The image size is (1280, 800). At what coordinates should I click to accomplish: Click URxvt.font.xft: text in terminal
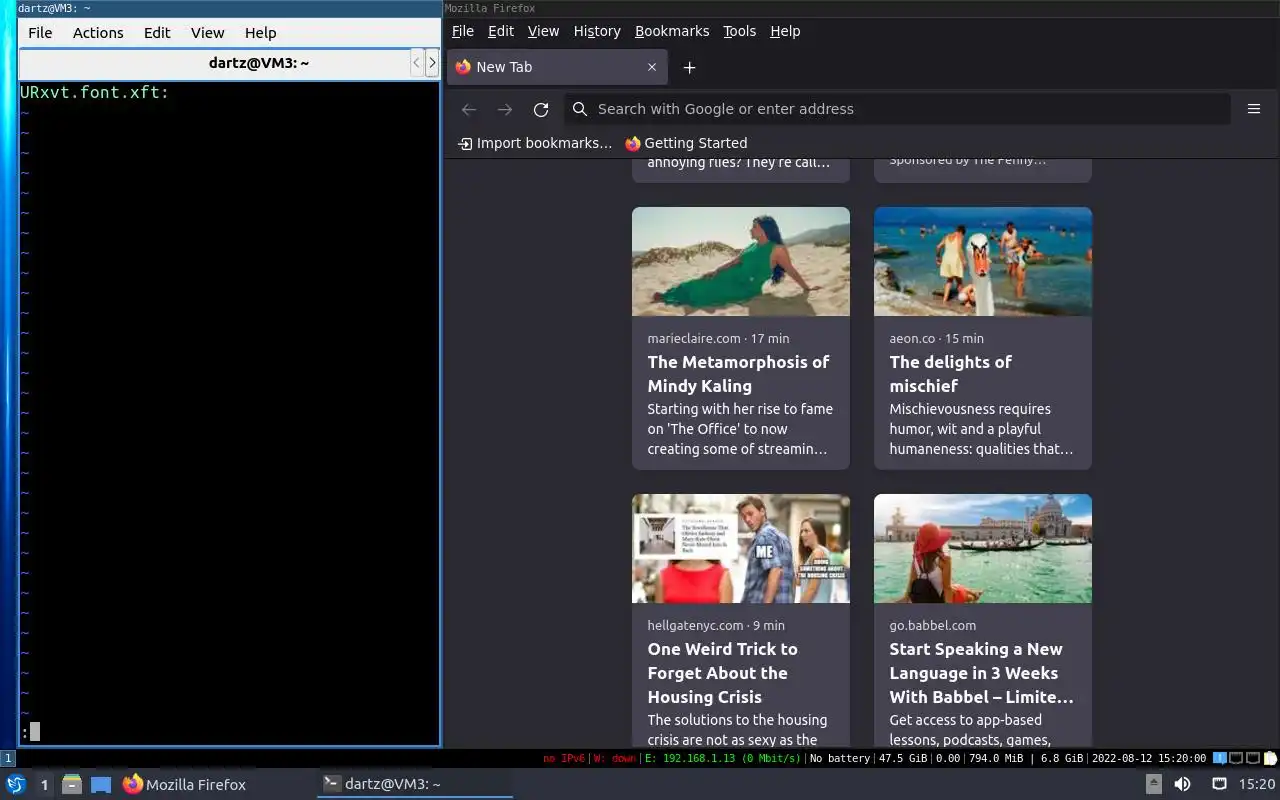pos(95,92)
